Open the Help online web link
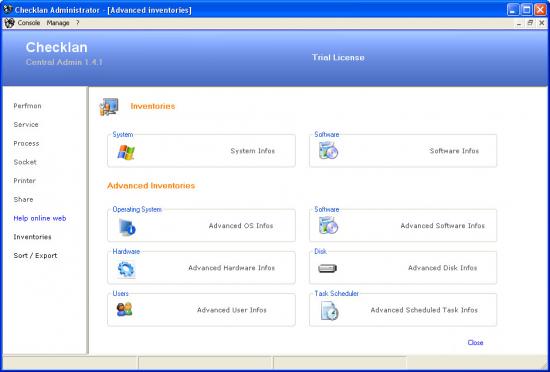Screen dimensions: 550x372 (40, 218)
